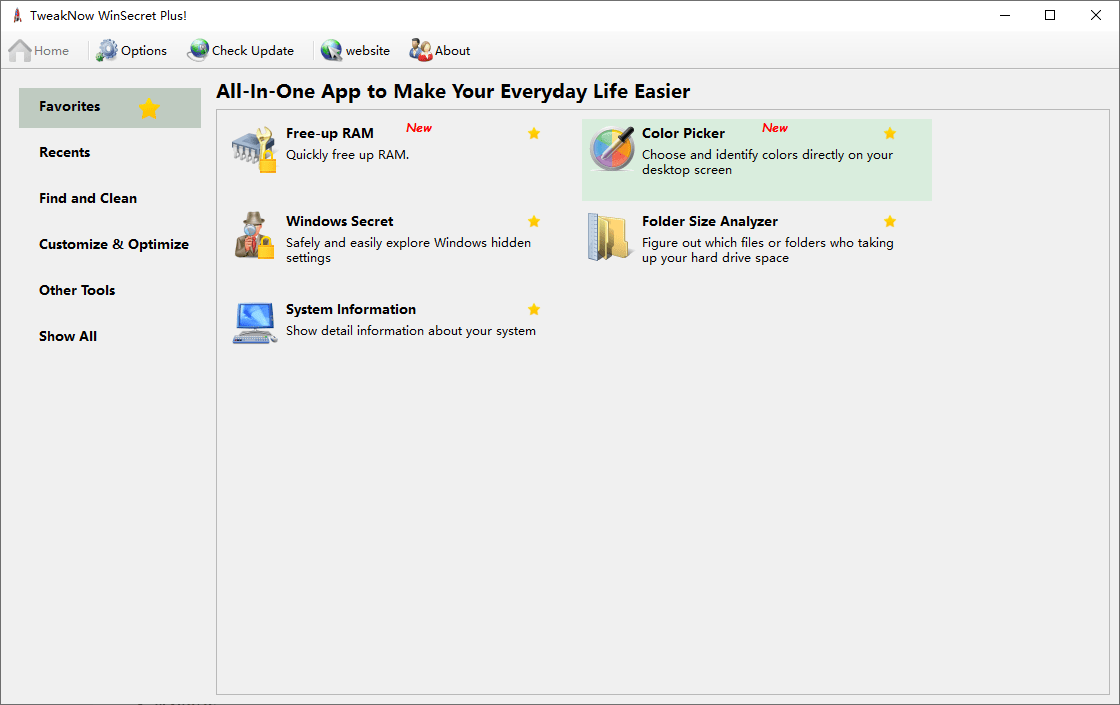This screenshot has height=705, width=1120.
Task: Click the System Information computer icon
Action: [254, 323]
